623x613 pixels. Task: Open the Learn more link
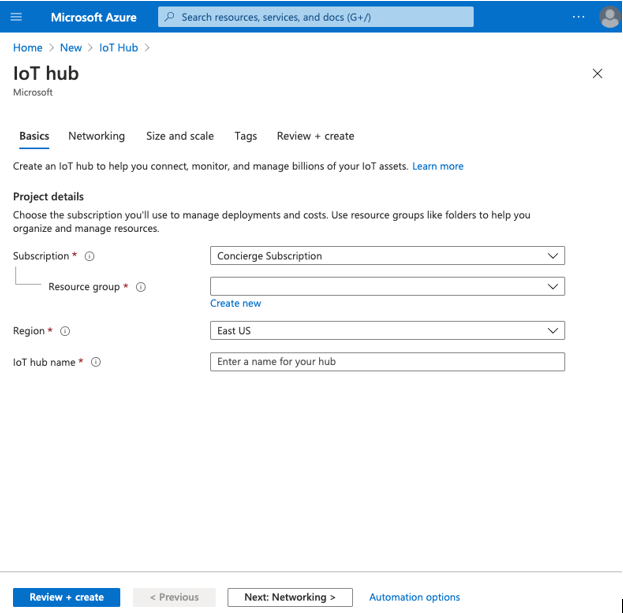pyautogui.click(x=438, y=166)
